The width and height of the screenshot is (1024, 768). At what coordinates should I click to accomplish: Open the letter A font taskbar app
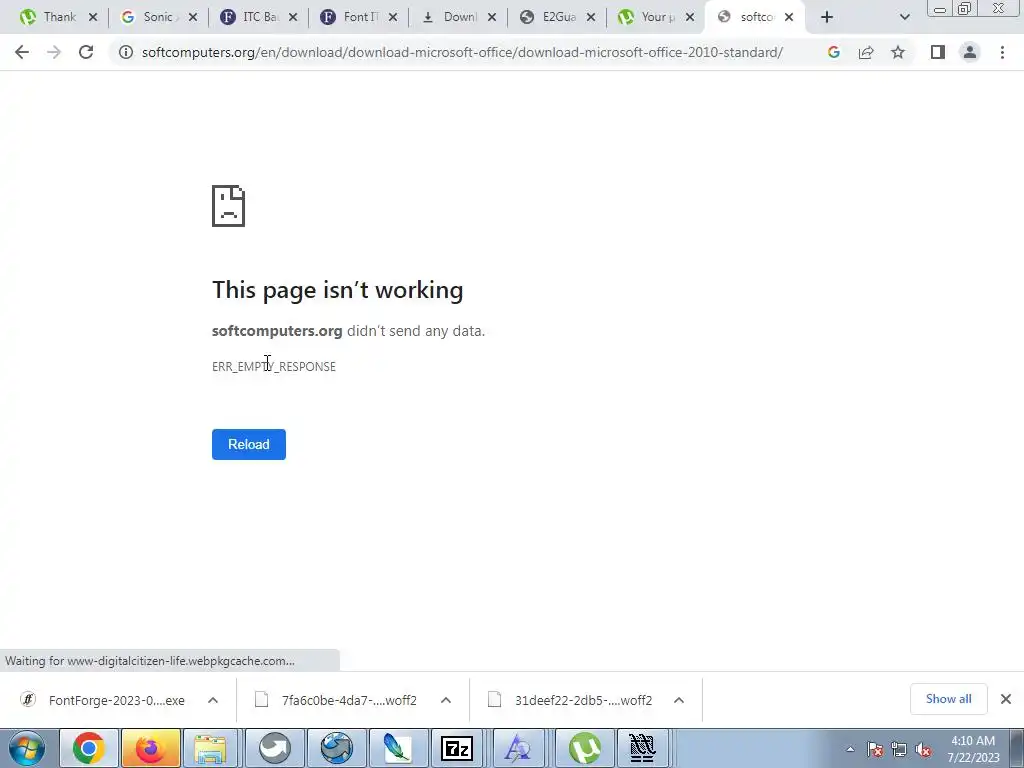[x=519, y=748]
